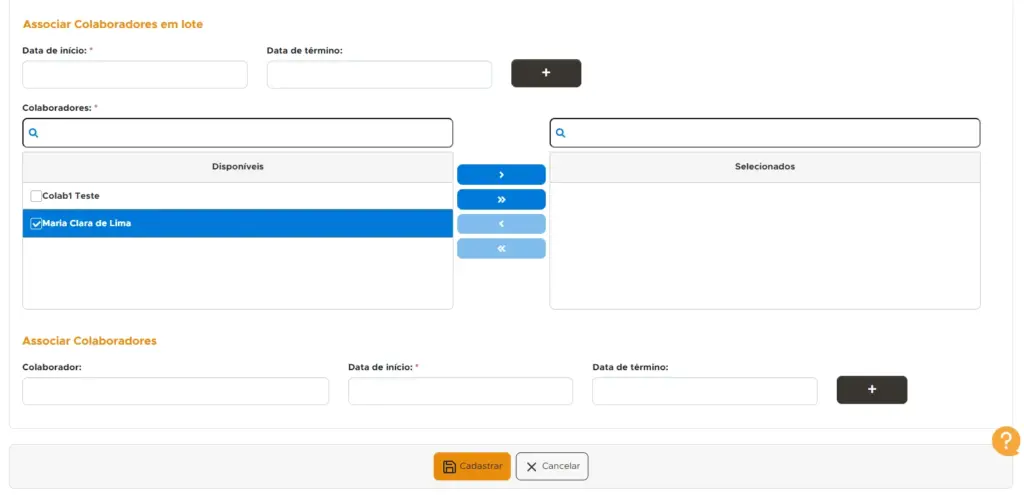Screen dimensions: 1024x495
Task: Check the Colab1 Teste checkbox
Action: pyautogui.click(x=36, y=196)
